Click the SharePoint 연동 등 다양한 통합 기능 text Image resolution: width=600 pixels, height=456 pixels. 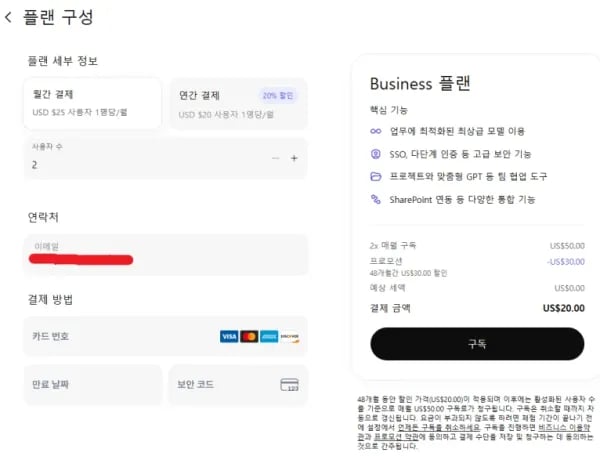(x=462, y=199)
